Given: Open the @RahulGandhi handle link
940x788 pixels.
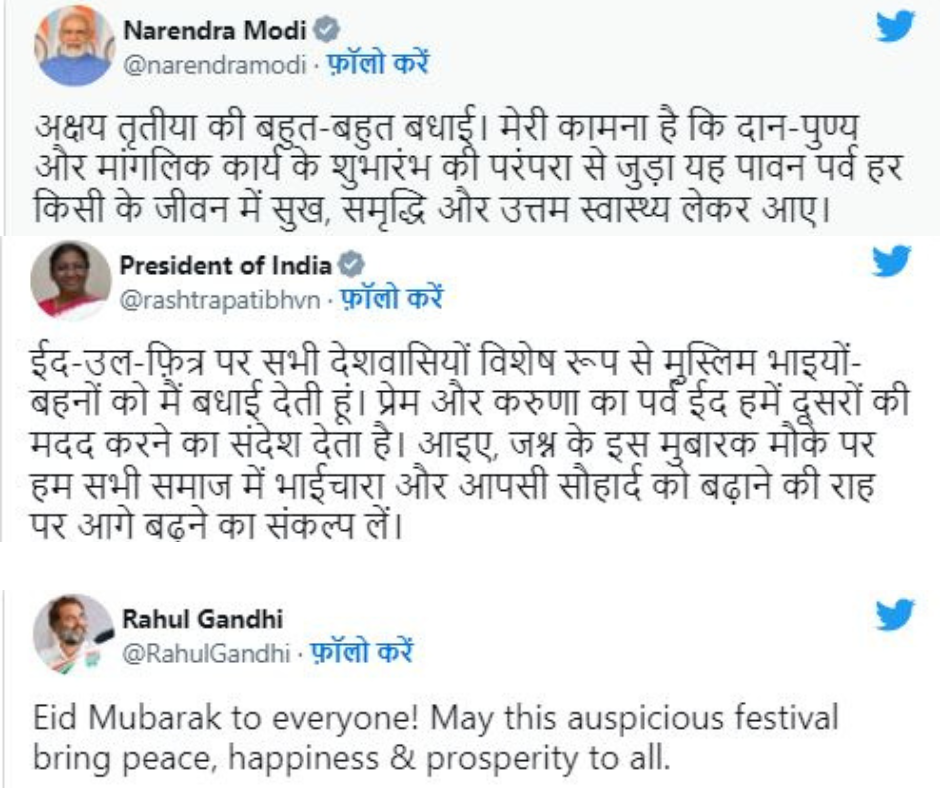Looking at the screenshot, I should [201, 654].
